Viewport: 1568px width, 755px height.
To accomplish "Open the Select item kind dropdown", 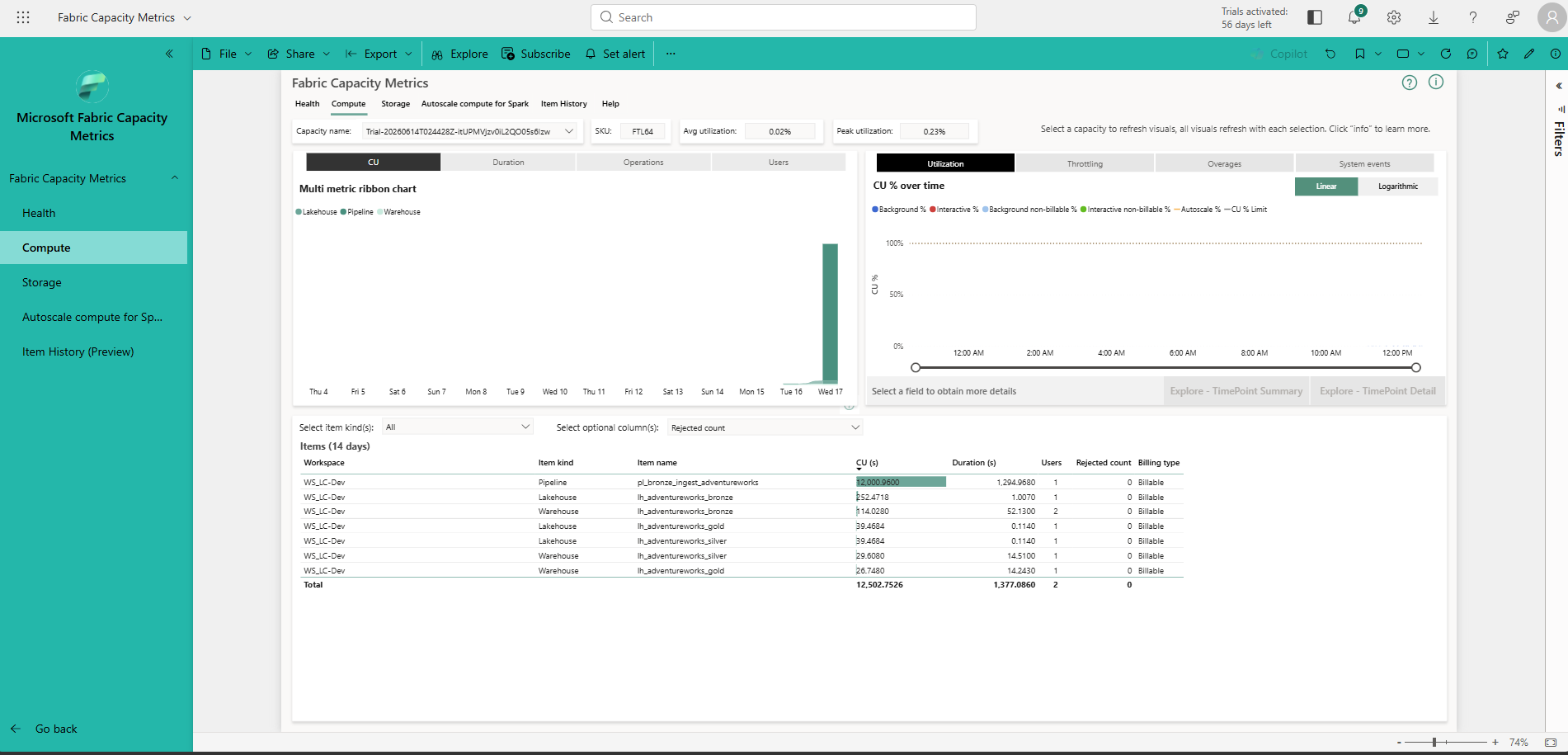I will pos(458,427).
